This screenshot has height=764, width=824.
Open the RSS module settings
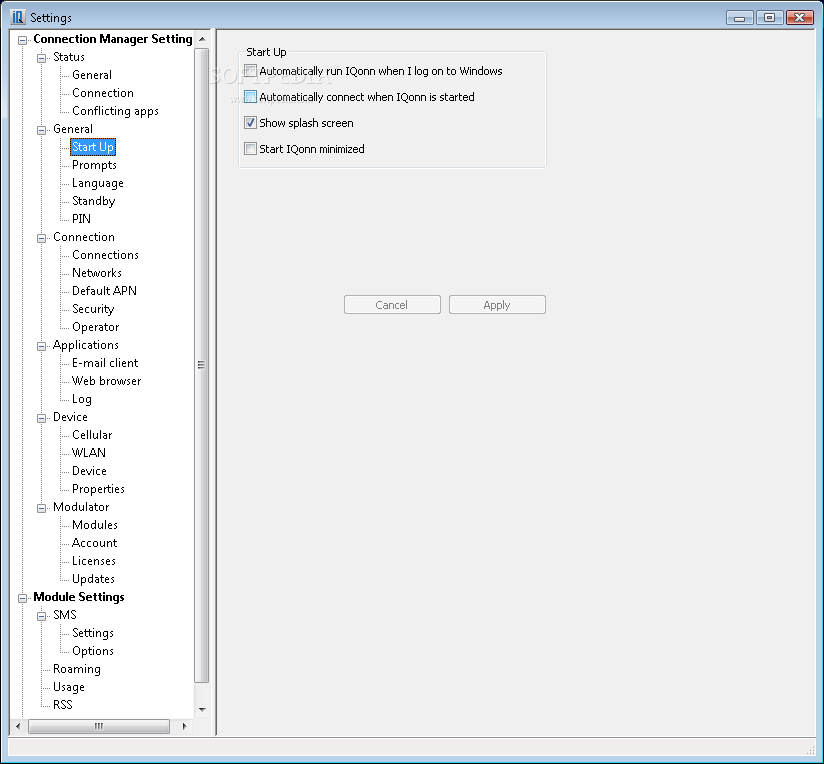(x=63, y=705)
